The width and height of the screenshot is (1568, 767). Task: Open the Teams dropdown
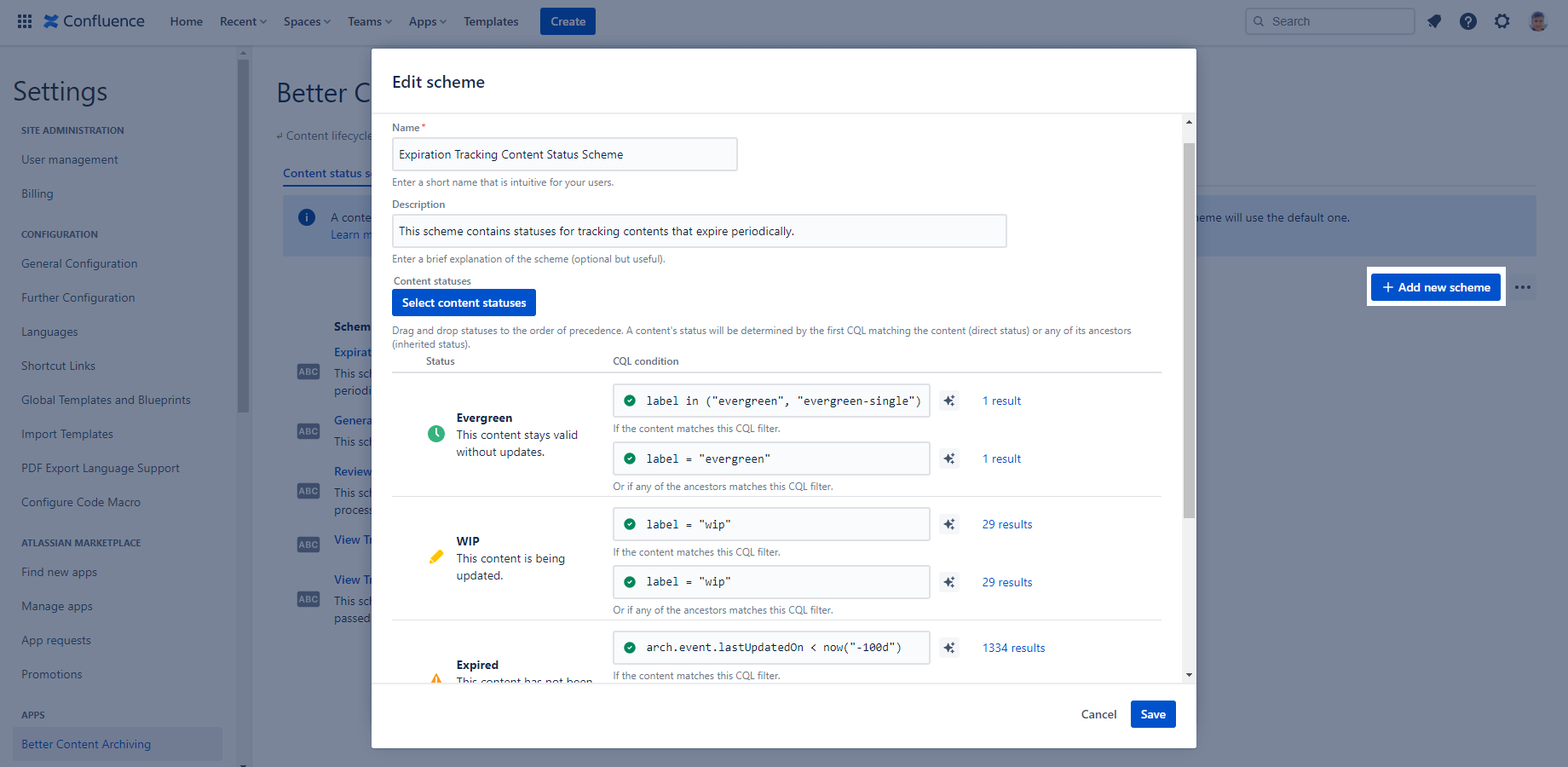(x=369, y=21)
